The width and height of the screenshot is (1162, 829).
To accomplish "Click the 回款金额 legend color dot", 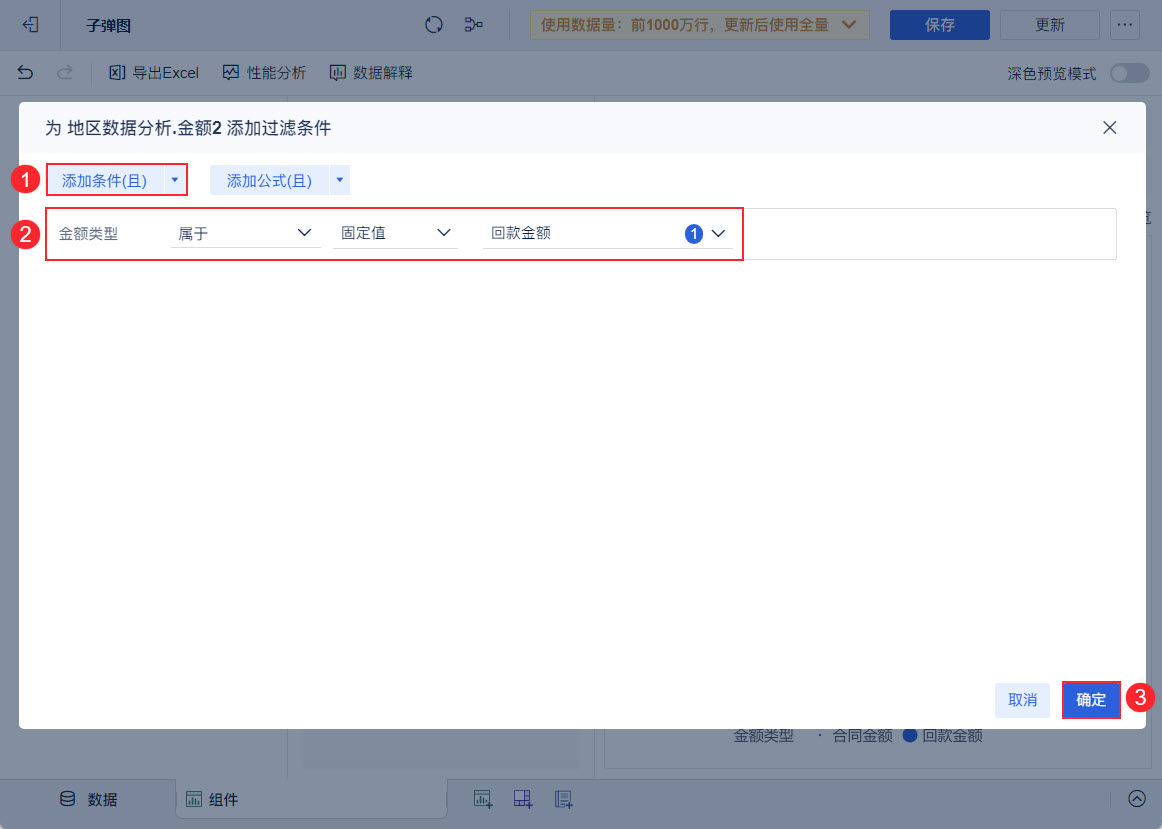I will [x=910, y=736].
